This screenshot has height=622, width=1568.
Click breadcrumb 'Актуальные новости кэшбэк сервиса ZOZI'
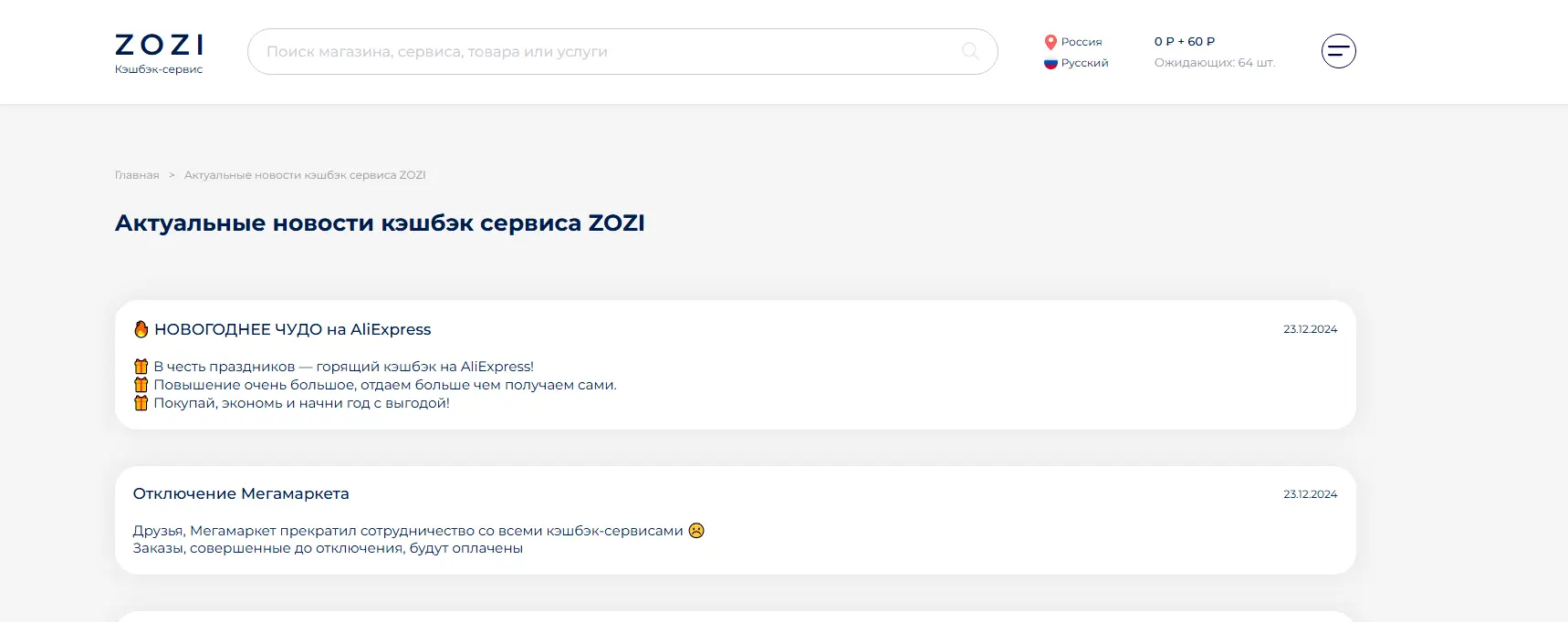(305, 175)
